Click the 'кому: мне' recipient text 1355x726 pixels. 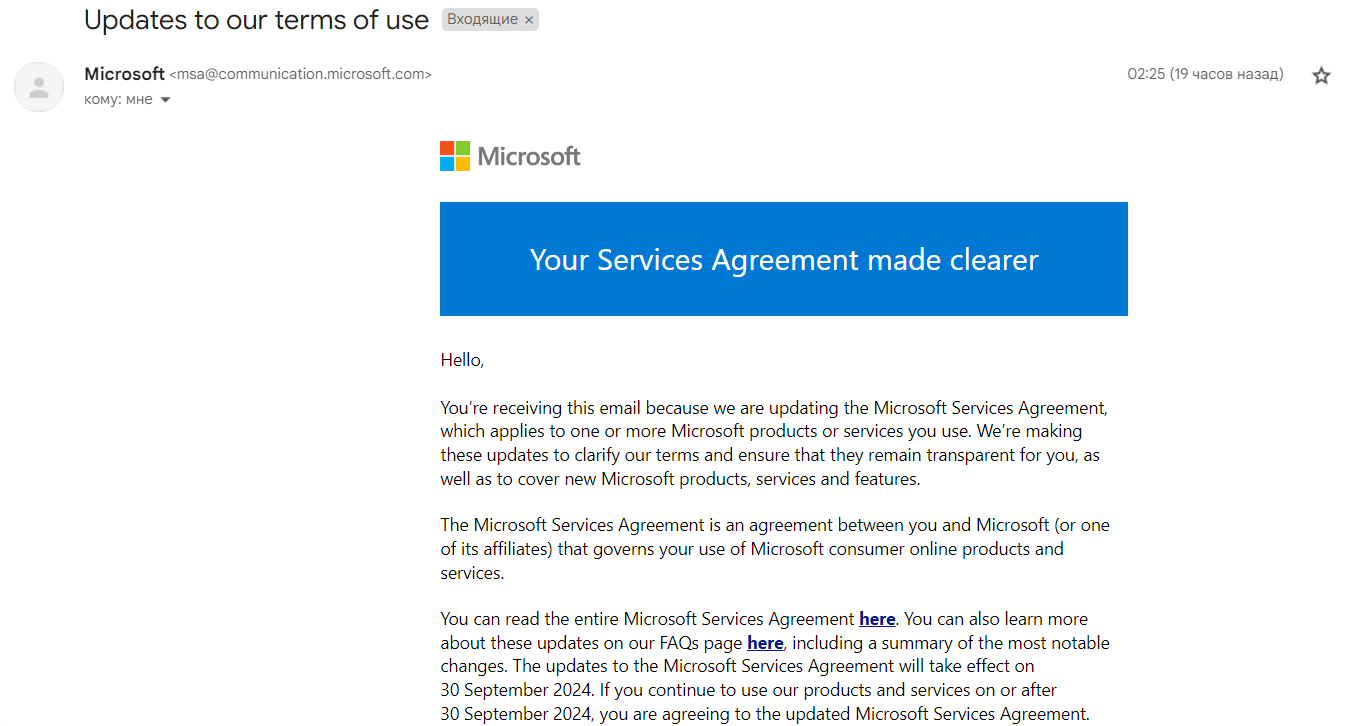118,100
